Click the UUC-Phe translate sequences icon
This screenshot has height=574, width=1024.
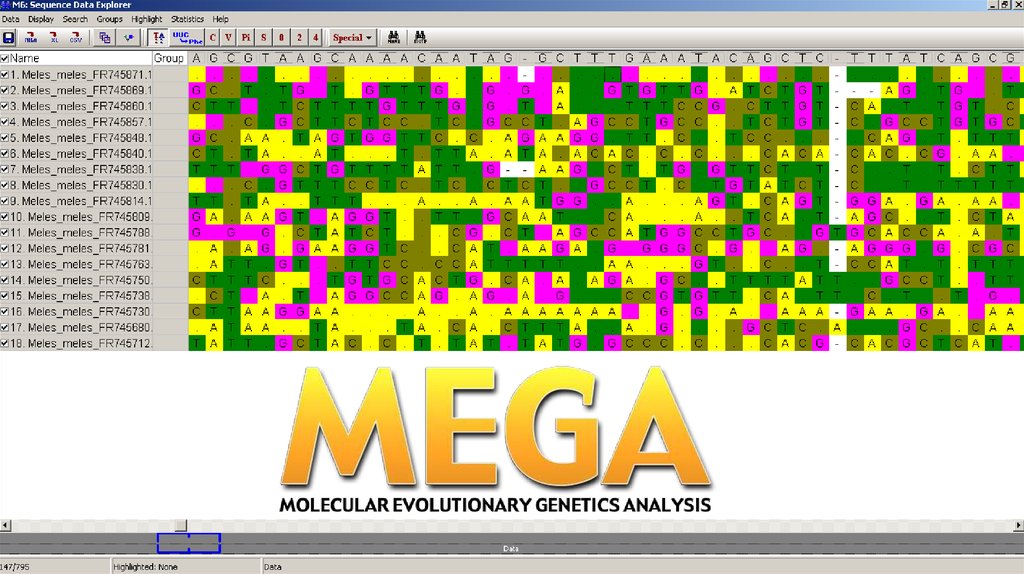(182, 38)
